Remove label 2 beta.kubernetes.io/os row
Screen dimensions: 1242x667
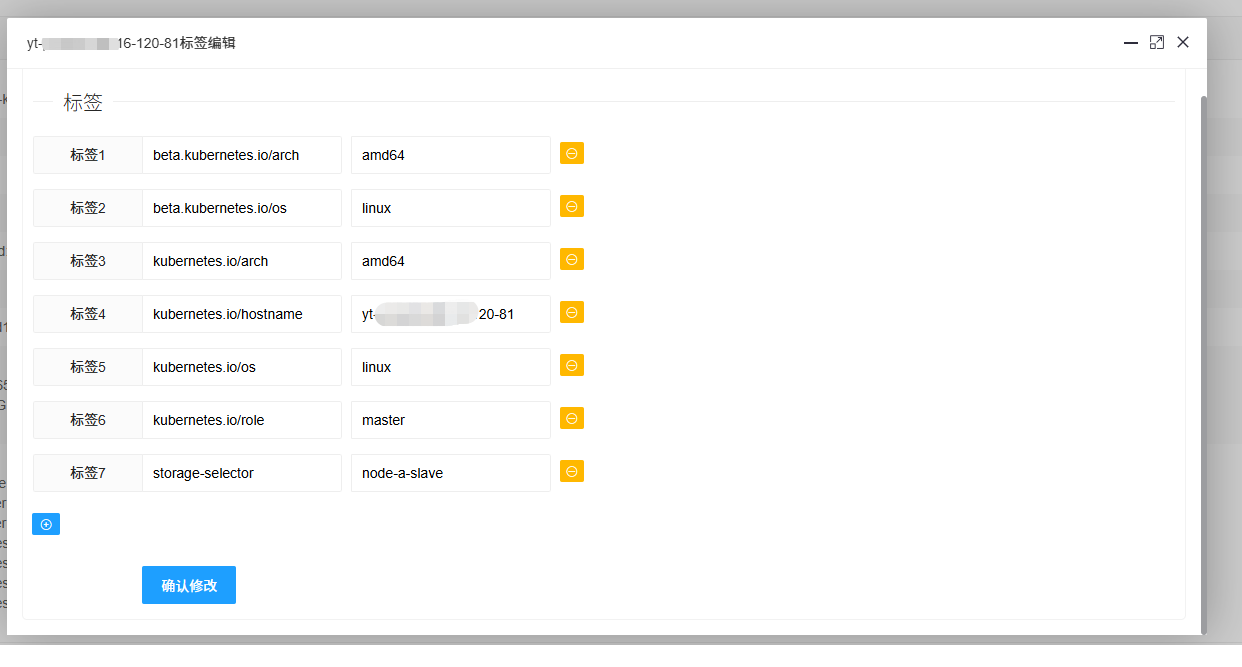point(572,206)
